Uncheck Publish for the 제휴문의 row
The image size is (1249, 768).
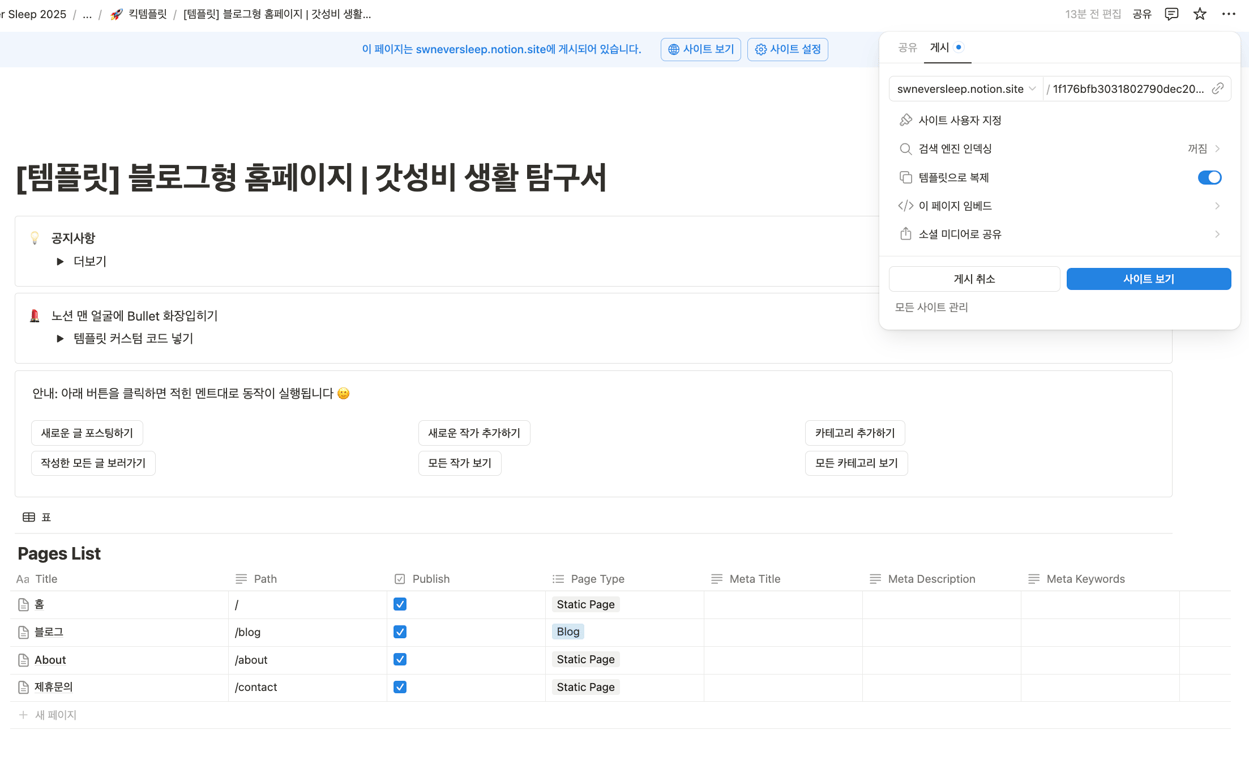click(400, 687)
